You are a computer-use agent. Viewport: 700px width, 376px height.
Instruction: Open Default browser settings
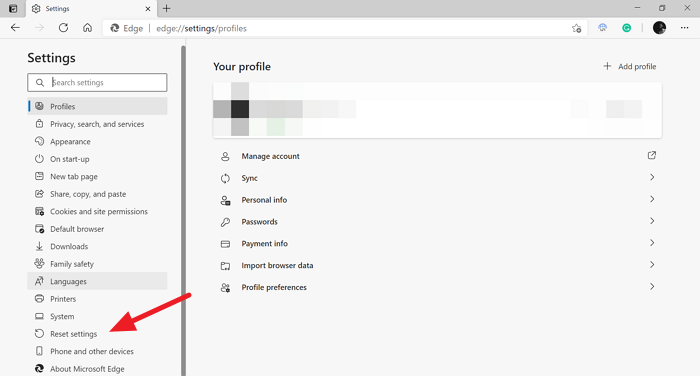[x=97, y=229]
